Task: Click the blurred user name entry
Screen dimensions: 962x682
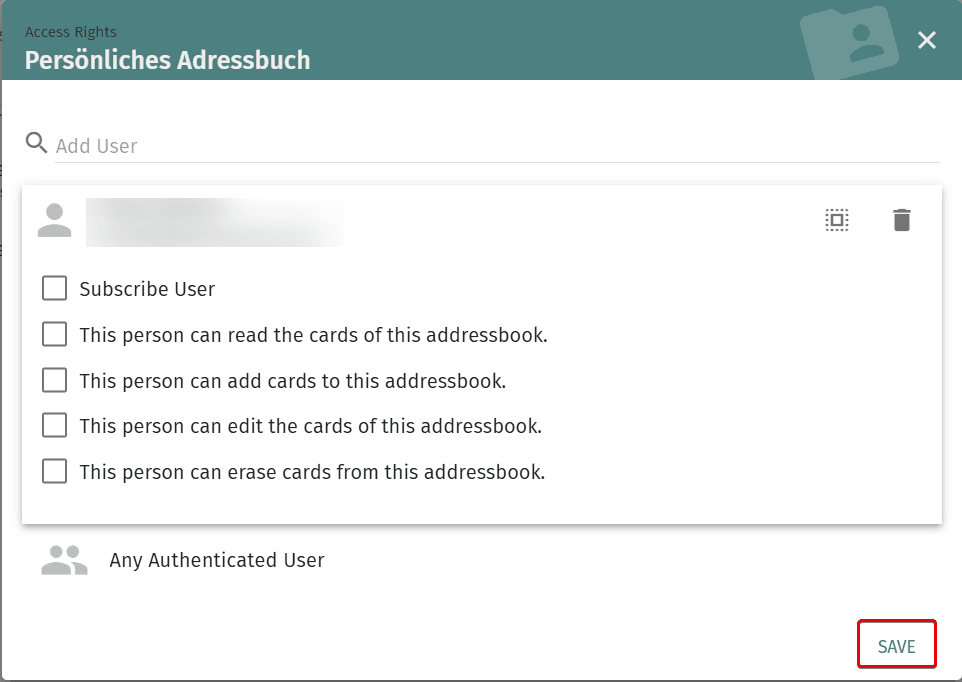Action: pos(215,222)
